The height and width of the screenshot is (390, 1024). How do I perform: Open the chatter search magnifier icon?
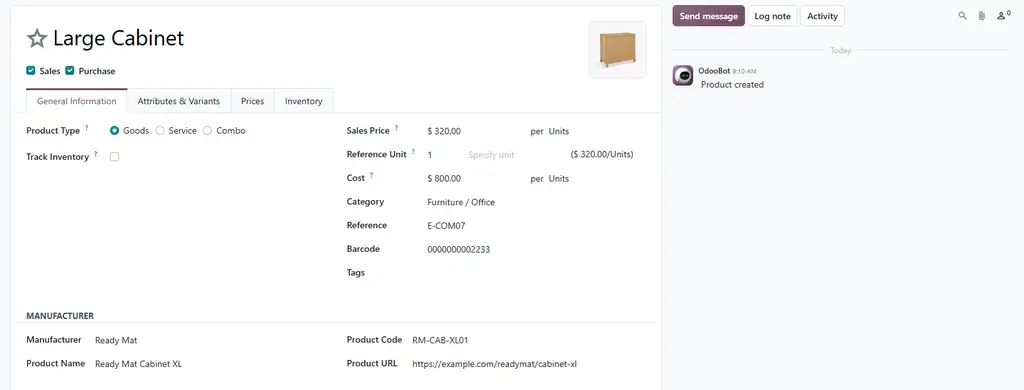point(962,16)
